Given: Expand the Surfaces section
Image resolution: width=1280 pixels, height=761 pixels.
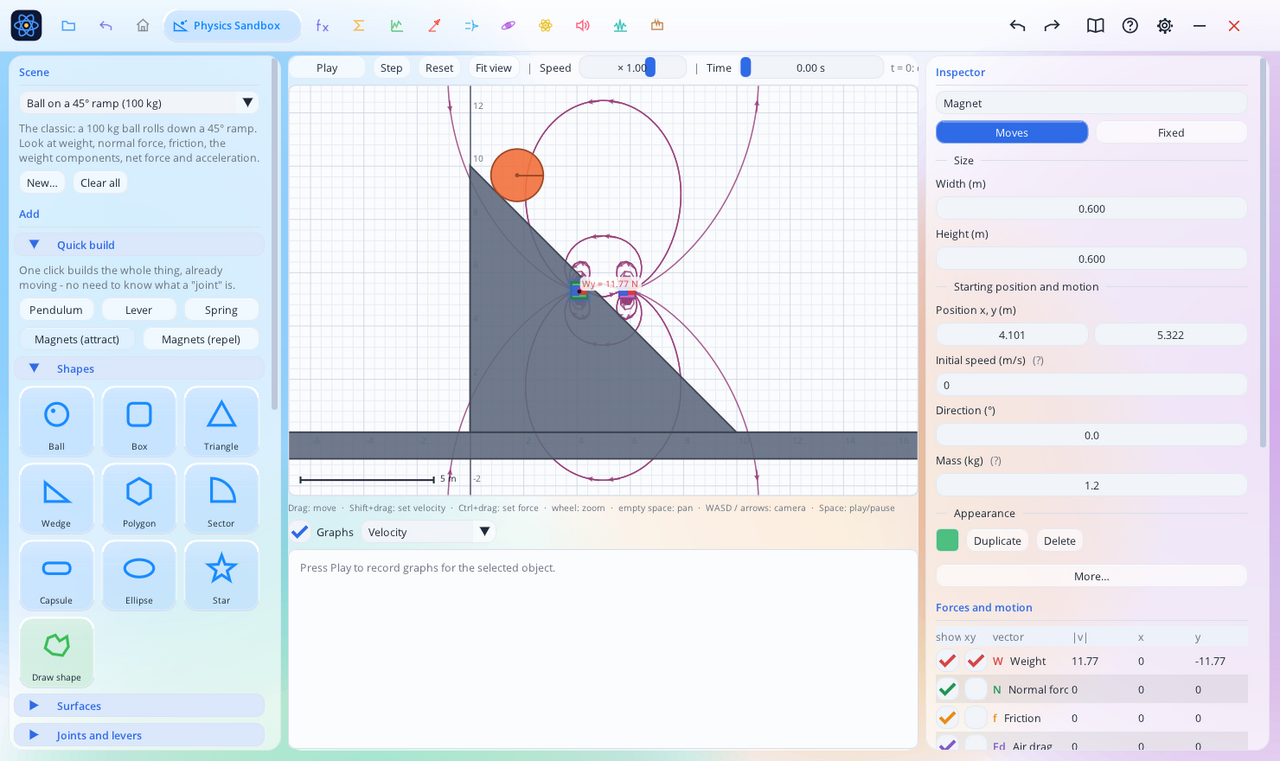Looking at the screenshot, I should [x=139, y=706].
